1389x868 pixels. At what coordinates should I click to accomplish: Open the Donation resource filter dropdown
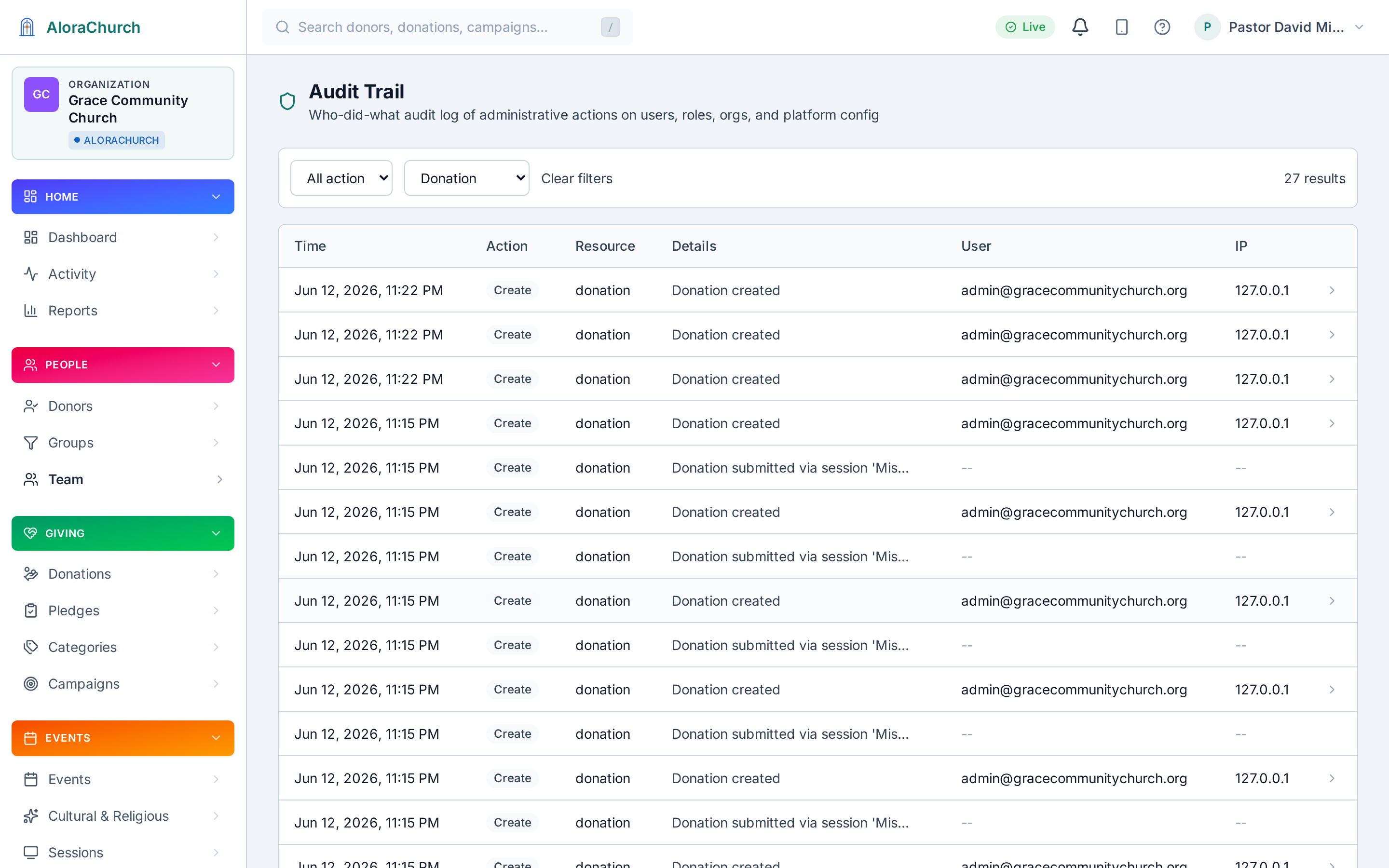click(467, 178)
